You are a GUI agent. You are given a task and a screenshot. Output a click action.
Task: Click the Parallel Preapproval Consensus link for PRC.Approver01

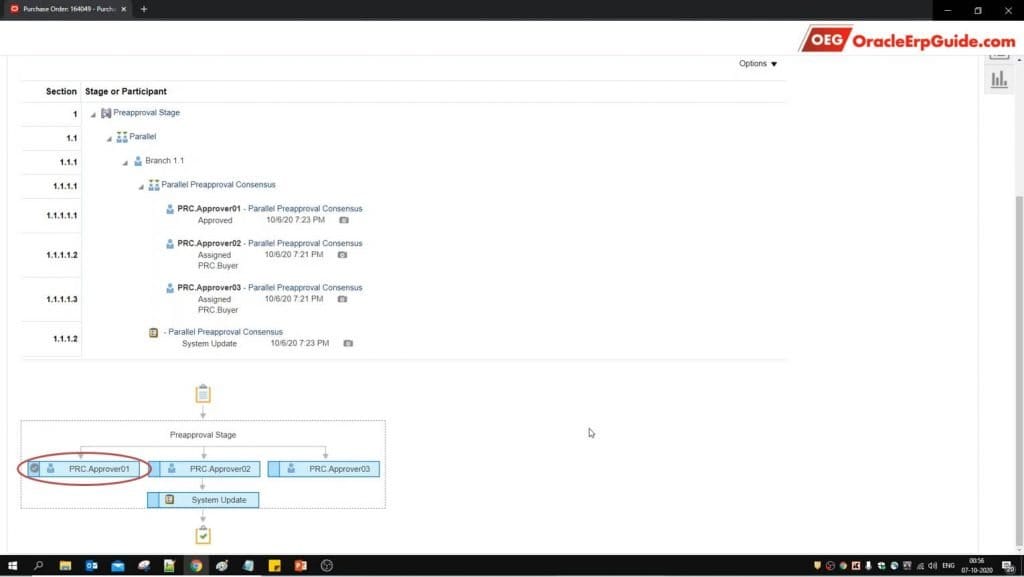click(305, 209)
